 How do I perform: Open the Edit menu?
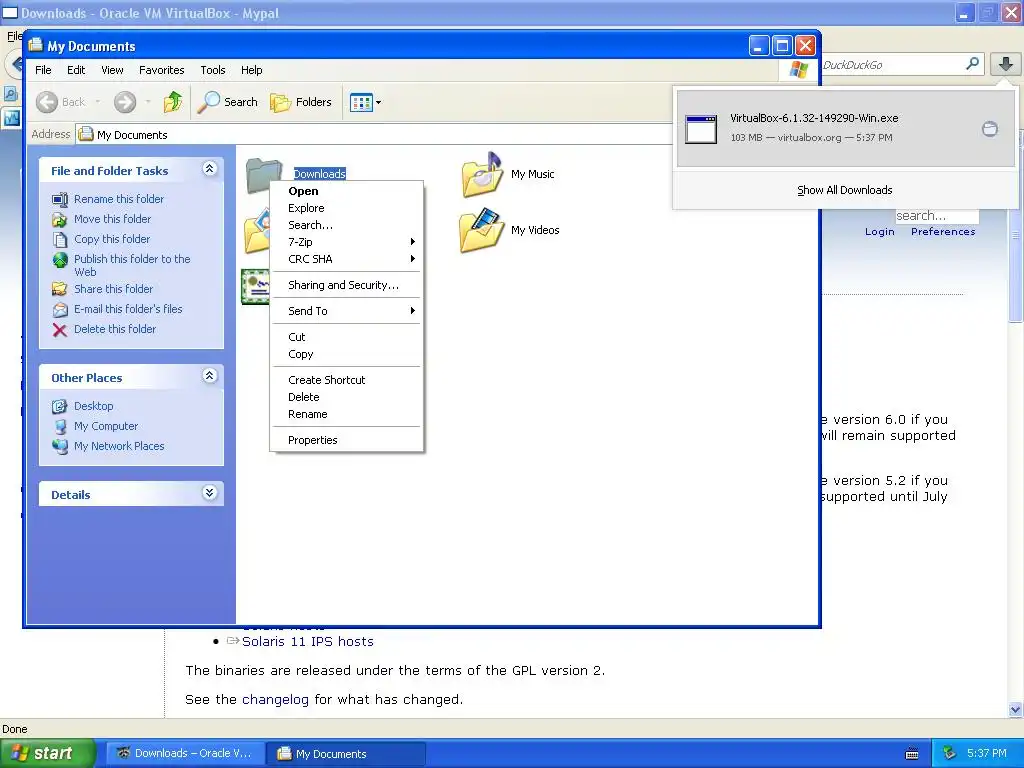point(76,70)
